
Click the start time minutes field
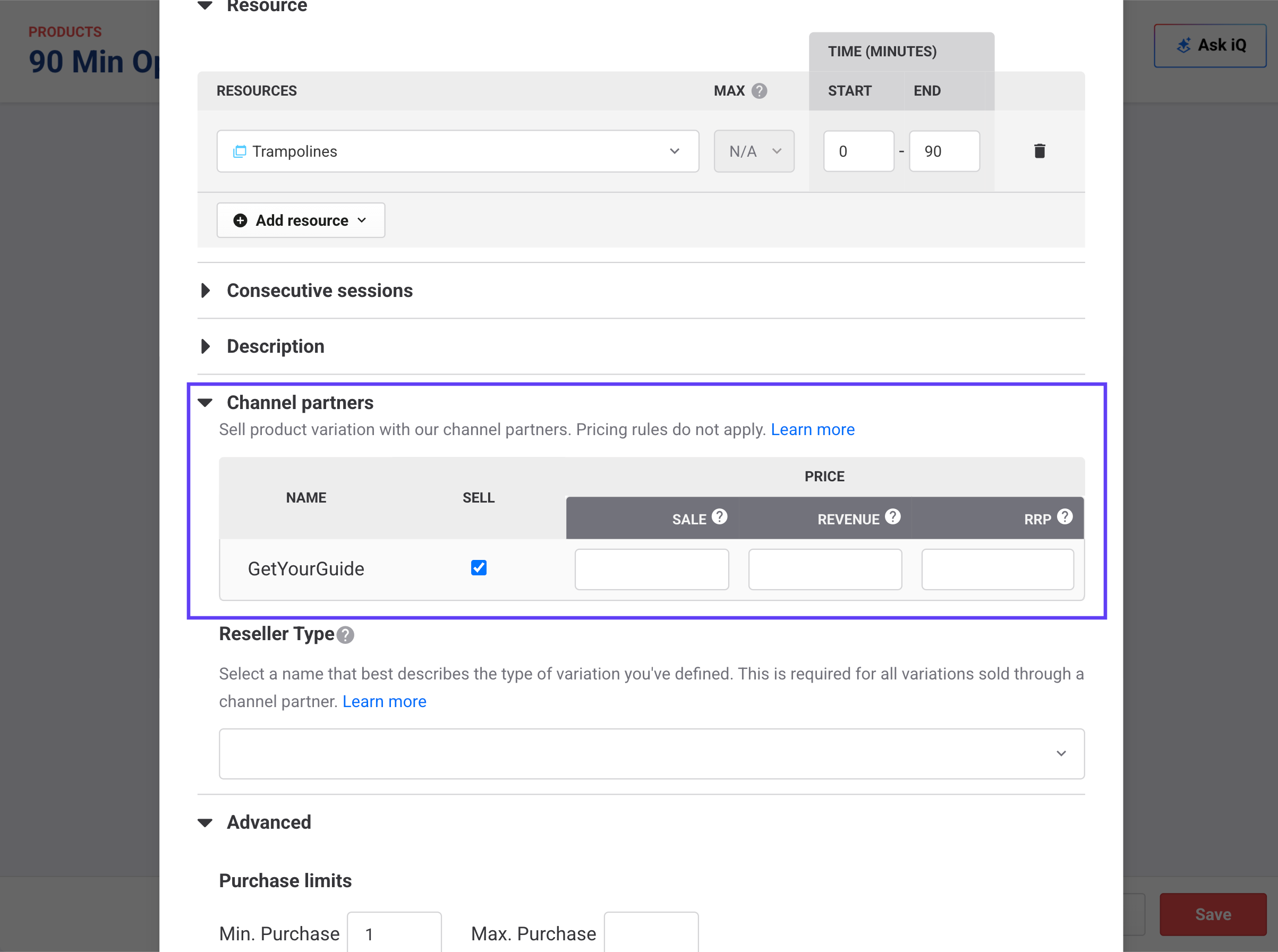[858, 151]
